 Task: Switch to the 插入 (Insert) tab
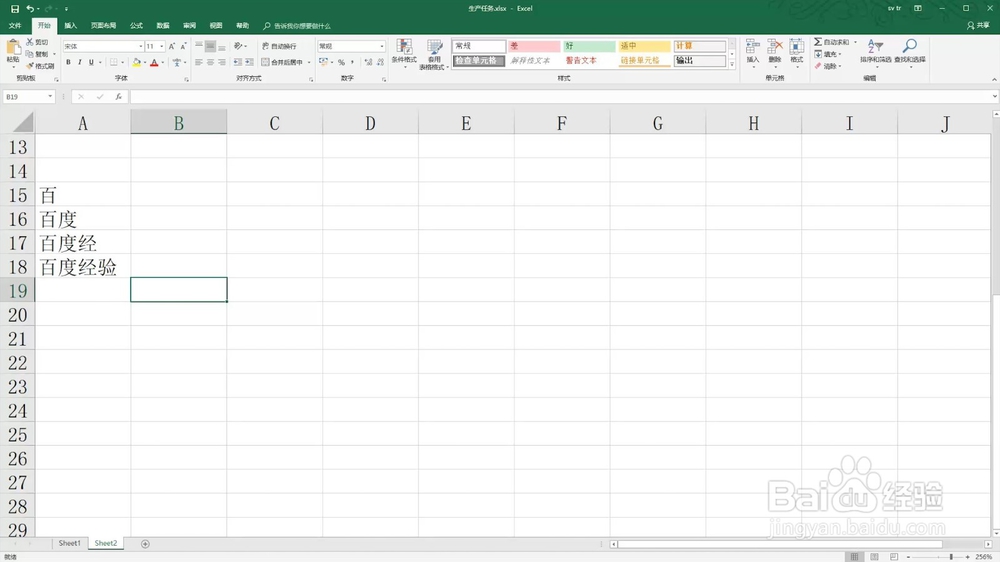(71, 26)
